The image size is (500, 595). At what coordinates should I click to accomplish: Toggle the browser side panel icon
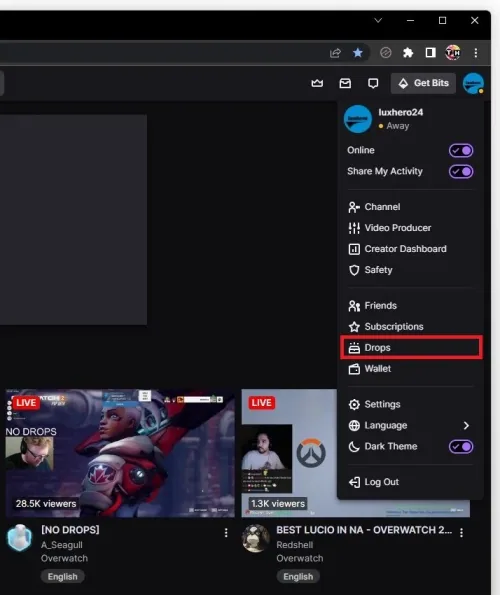(431, 53)
